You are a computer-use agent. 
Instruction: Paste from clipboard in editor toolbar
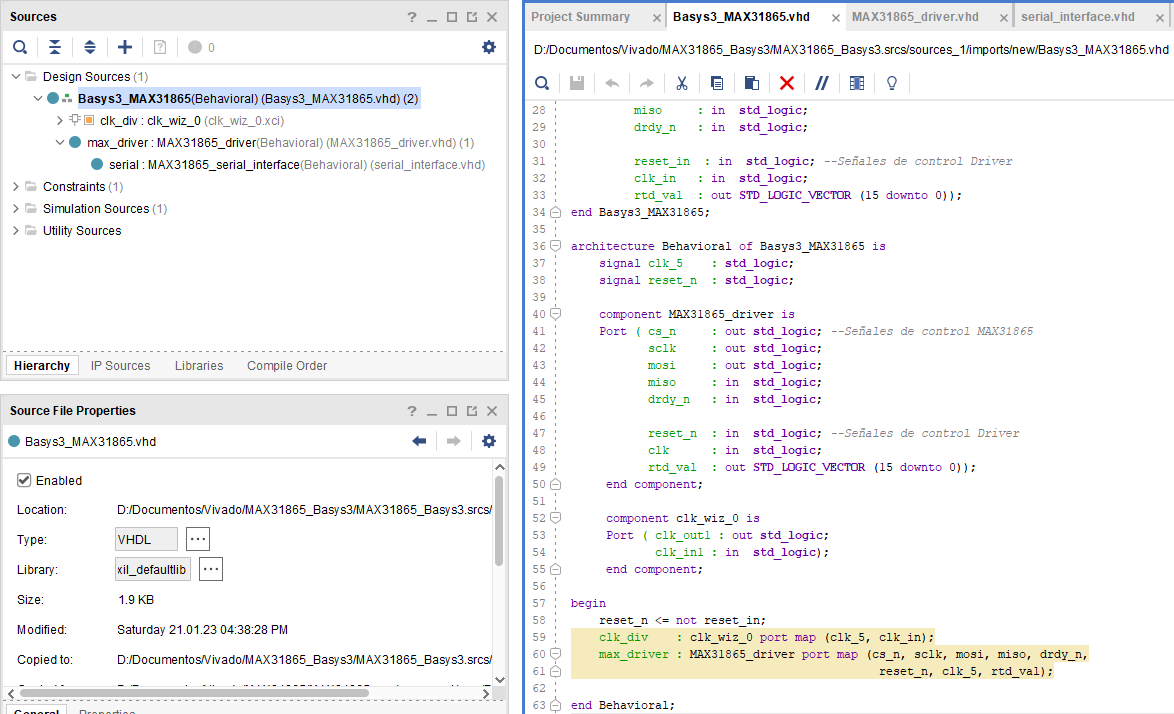(x=752, y=83)
